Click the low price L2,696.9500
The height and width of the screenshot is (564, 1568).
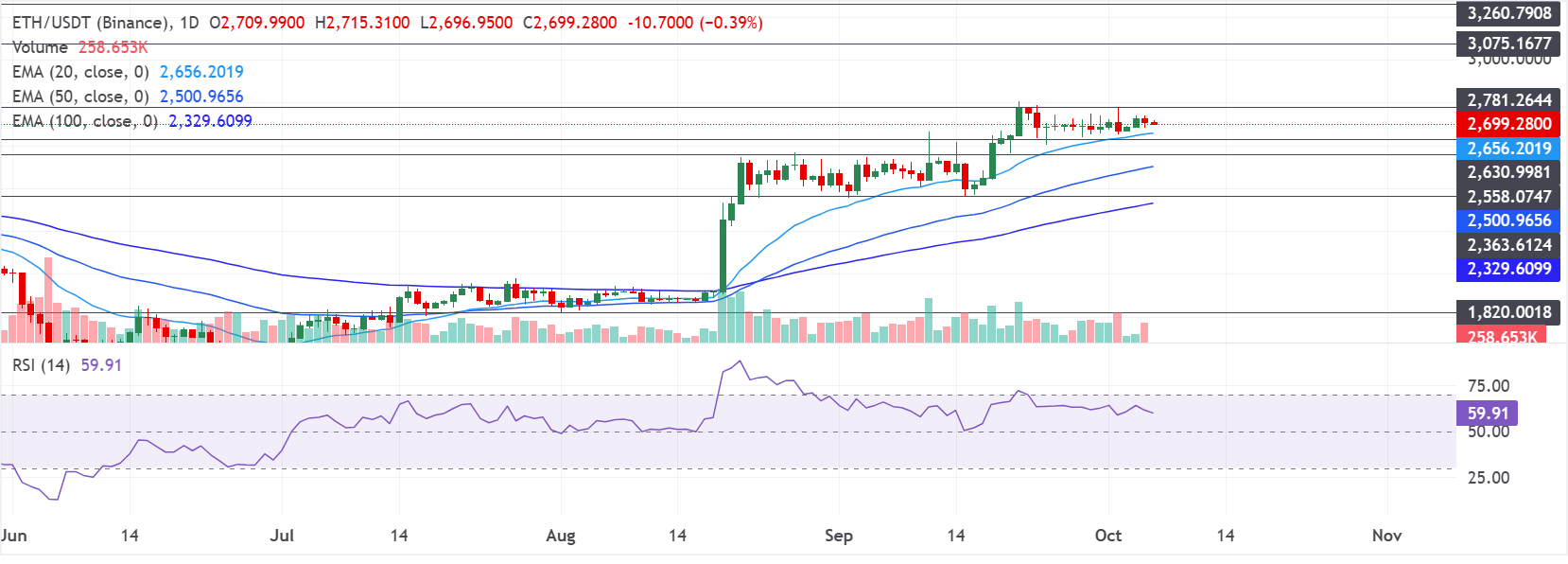pos(466,22)
